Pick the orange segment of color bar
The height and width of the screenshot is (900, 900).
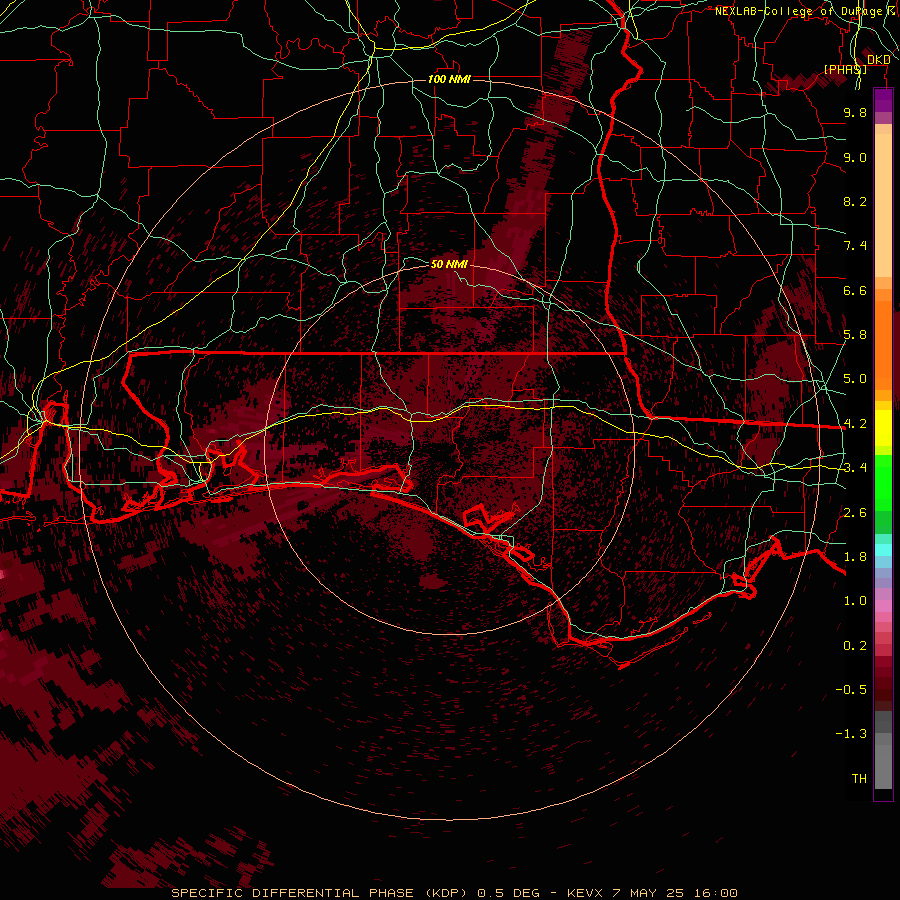coord(883,344)
